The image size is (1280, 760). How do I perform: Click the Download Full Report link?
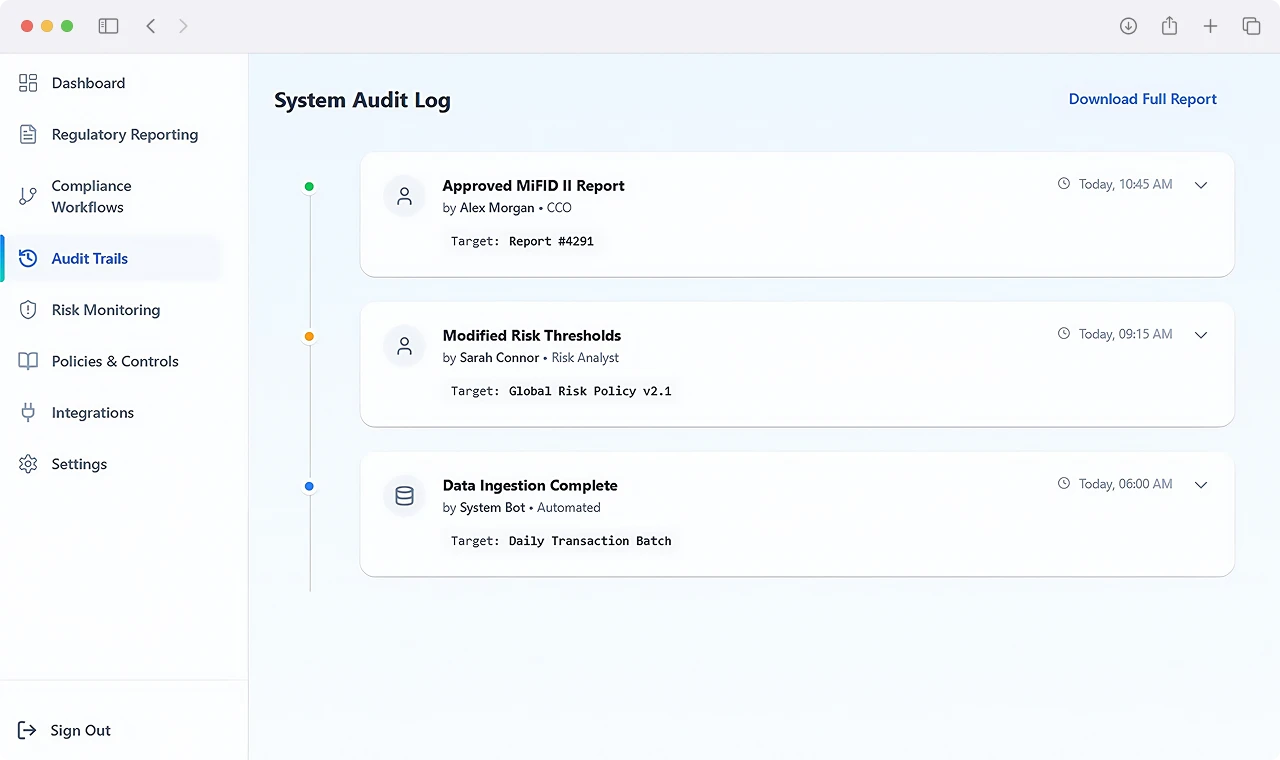pyautogui.click(x=1143, y=99)
